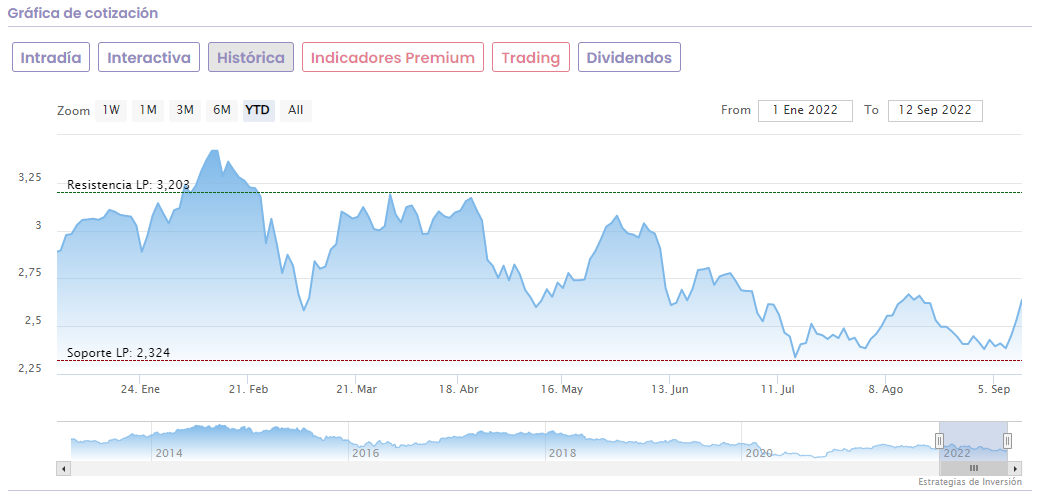Set zoom range to 1W
Viewport: 1040px width, 501px height.
tap(111, 110)
